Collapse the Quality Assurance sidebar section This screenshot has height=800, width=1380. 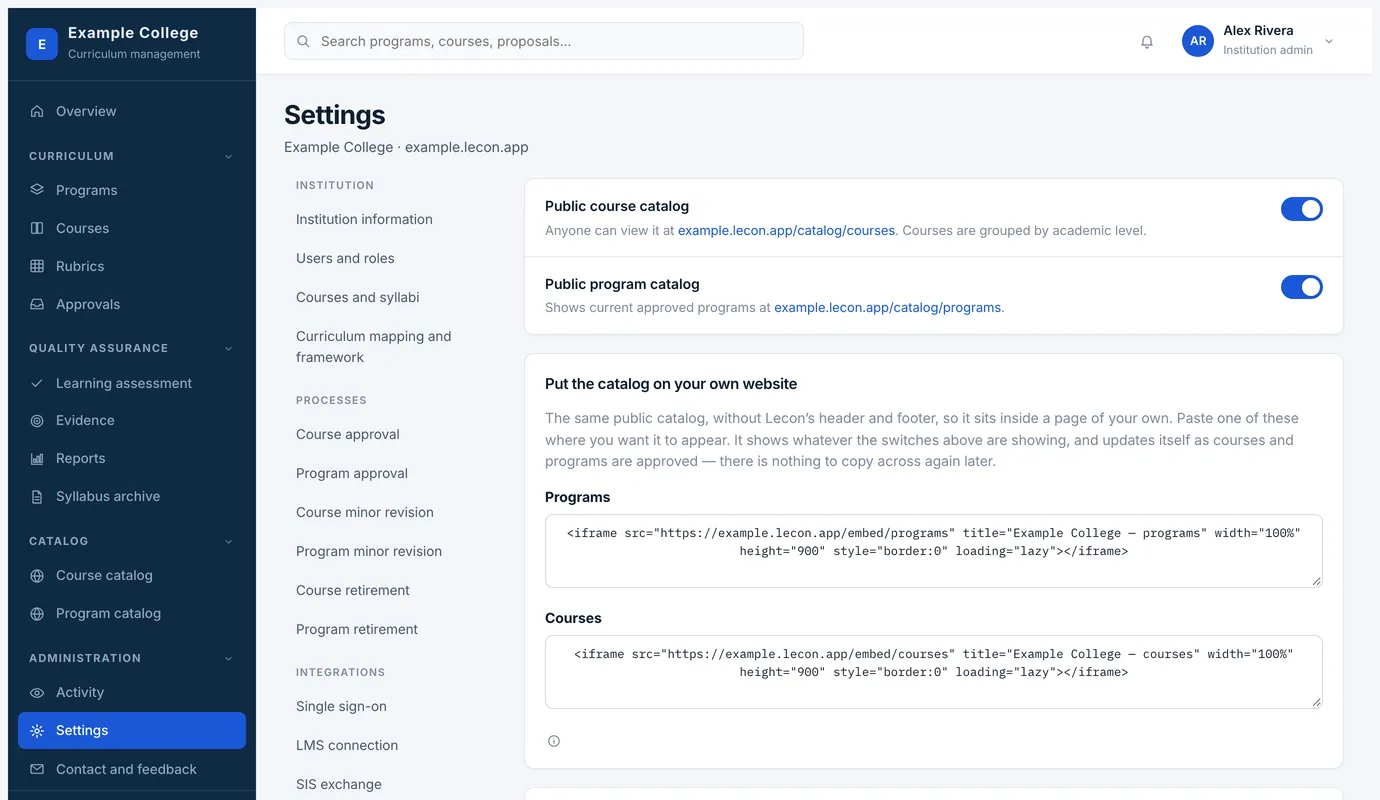pyautogui.click(x=228, y=349)
